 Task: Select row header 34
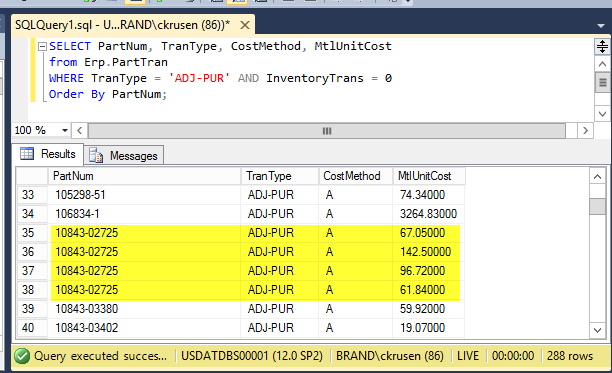32,214
